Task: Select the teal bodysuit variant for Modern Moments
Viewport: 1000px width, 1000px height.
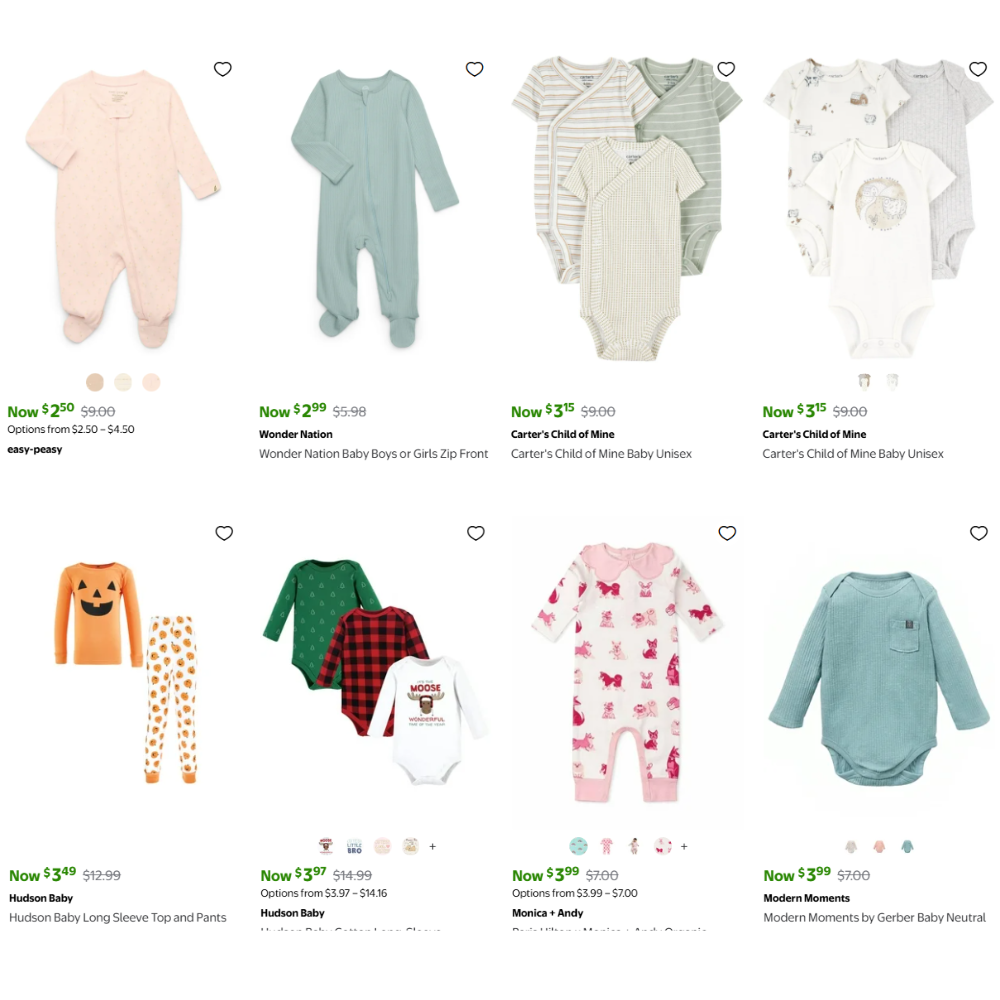Action: click(907, 846)
